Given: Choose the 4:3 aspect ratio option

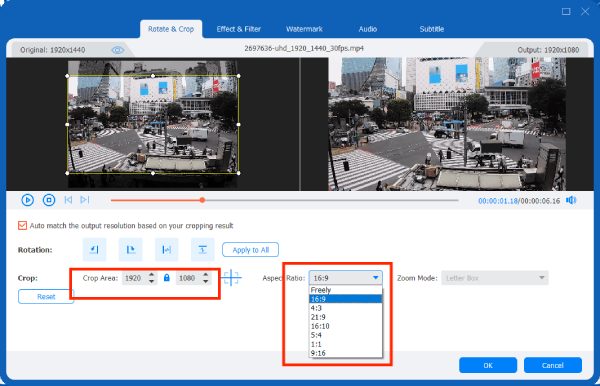Looking at the screenshot, I should pyautogui.click(x=345, y=308).
